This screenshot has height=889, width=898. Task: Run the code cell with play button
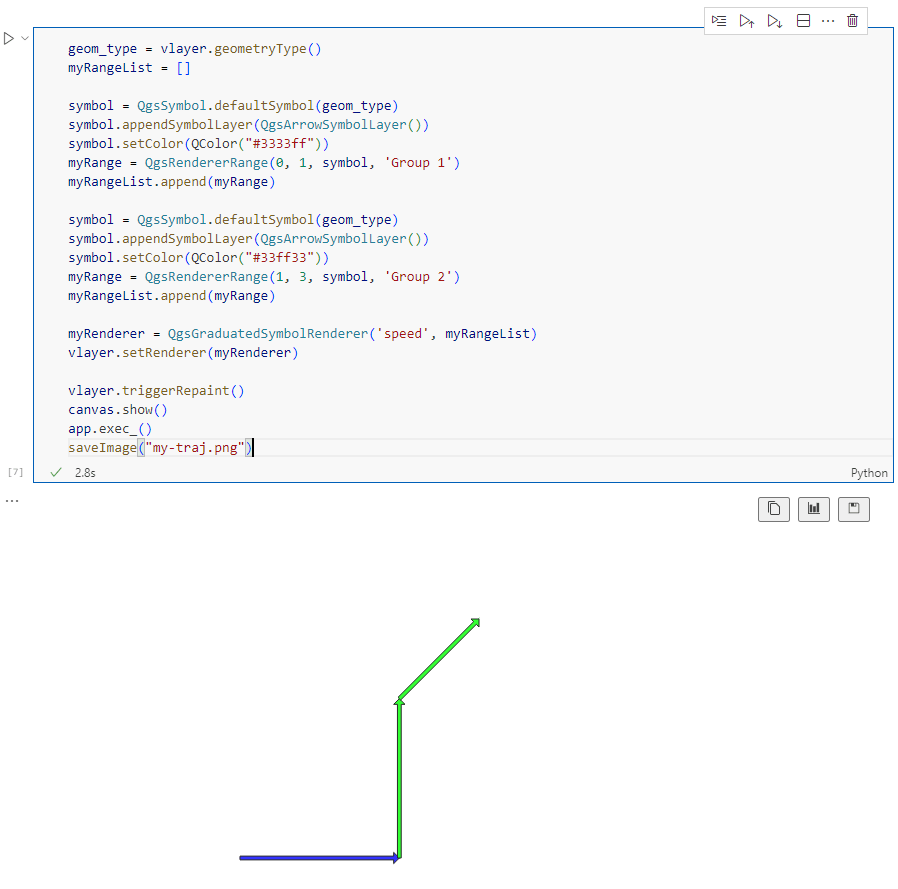tap(9, 38)
